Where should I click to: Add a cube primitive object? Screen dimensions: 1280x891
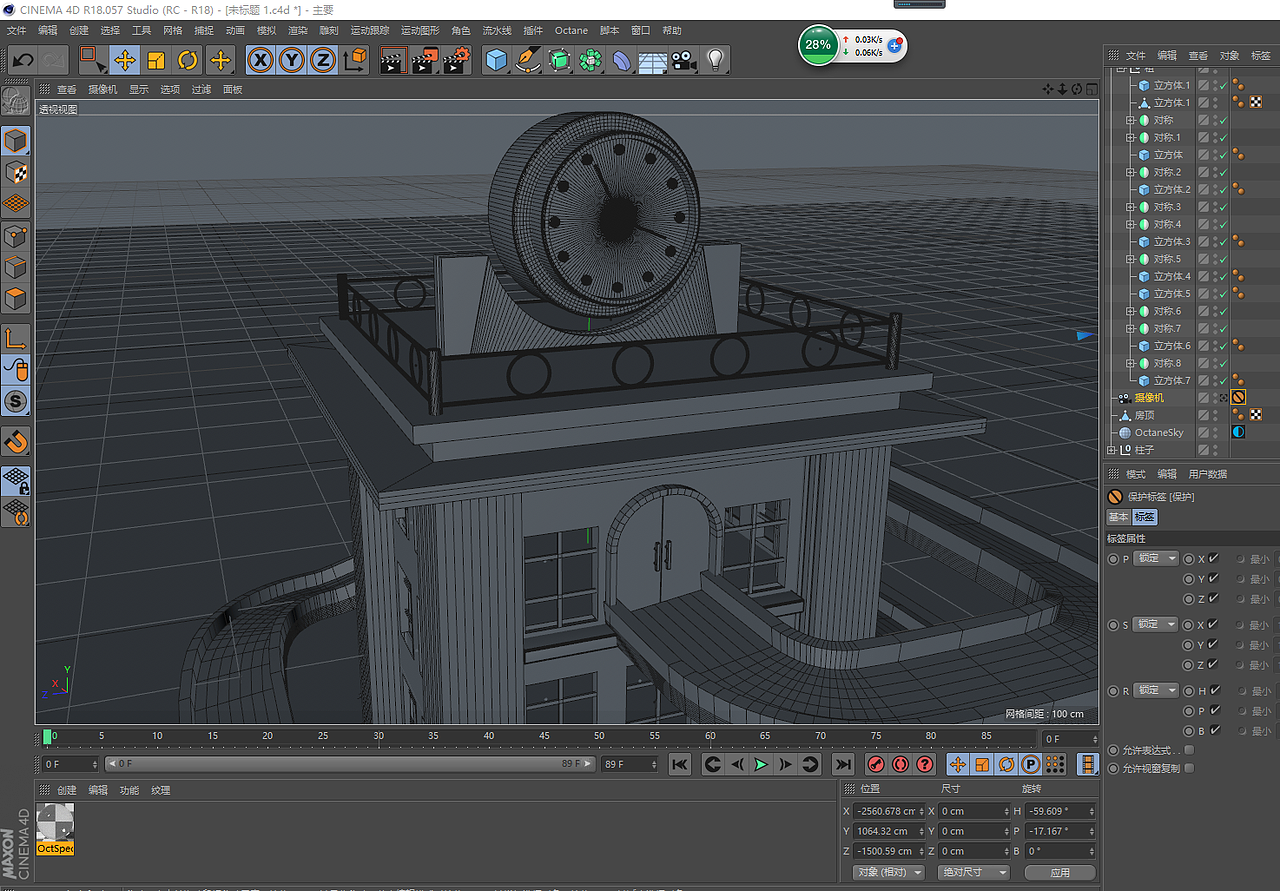click(x=496, y=60)
